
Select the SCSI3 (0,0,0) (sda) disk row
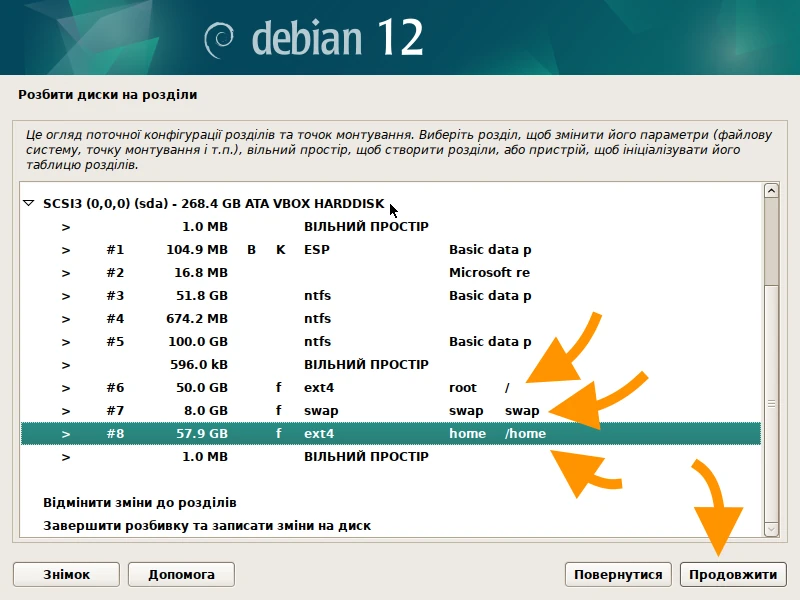coord(391,204)
